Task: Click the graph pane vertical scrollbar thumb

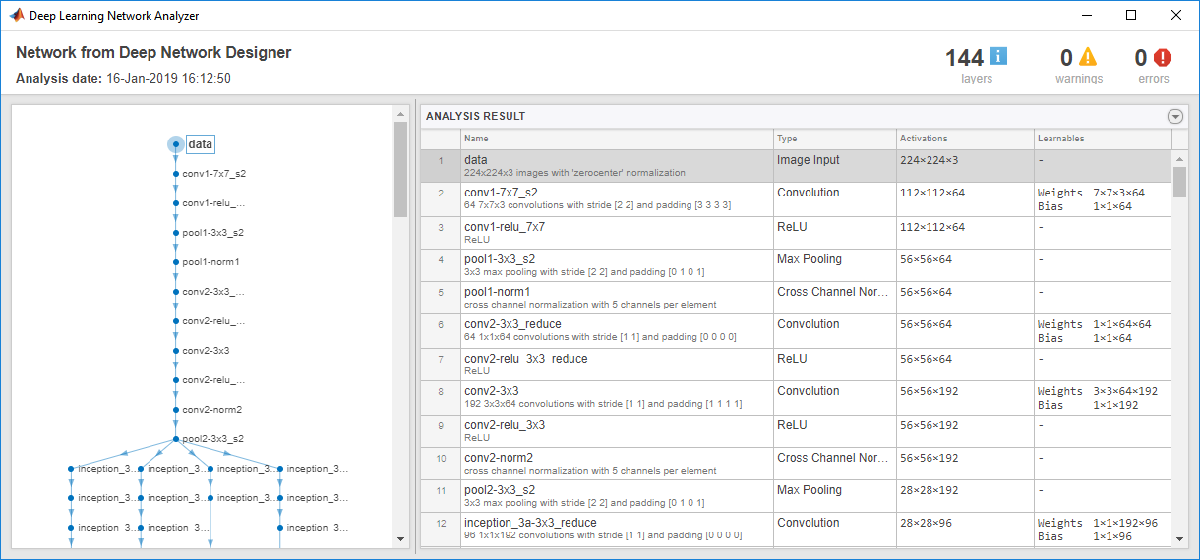Action: pyautogui.click(x=401, y=168)
